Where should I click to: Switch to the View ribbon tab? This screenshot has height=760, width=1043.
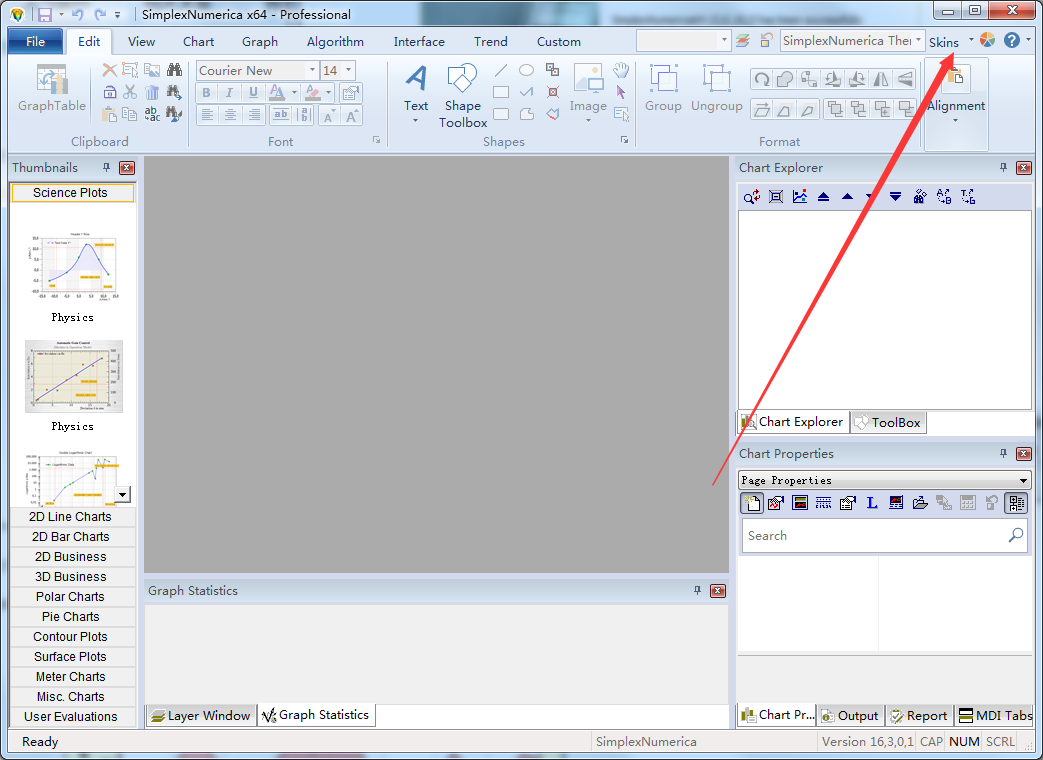142,41
